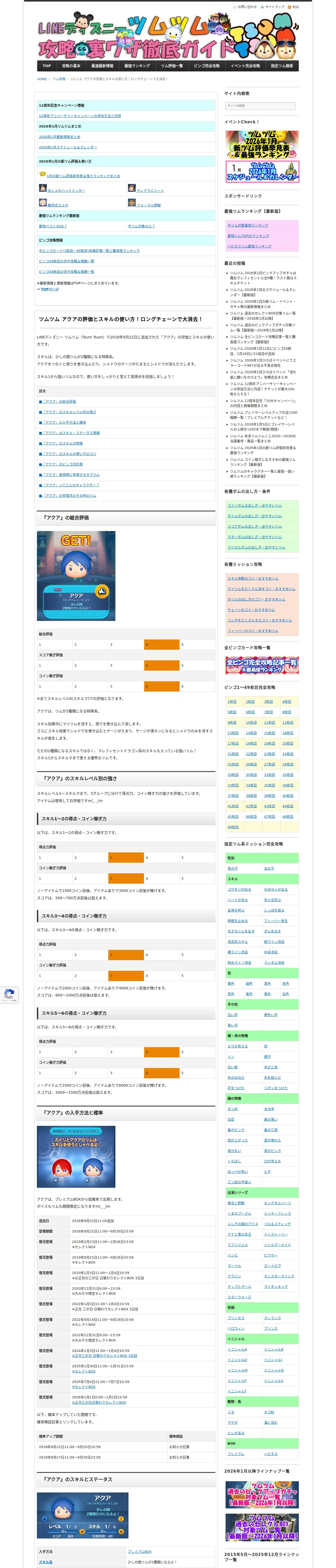Open the TOP menu item
The width and height of the screenshot is (336, 1568).
click(x=47, y=66)
